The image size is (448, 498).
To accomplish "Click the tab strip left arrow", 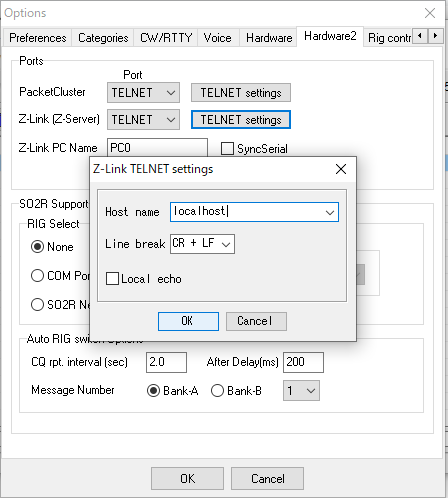I will tap(420, 35).
